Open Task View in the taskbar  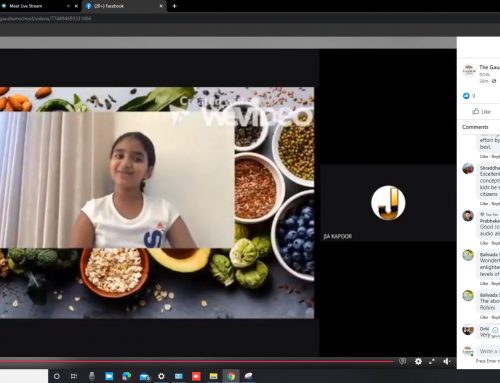pos(74,376)
